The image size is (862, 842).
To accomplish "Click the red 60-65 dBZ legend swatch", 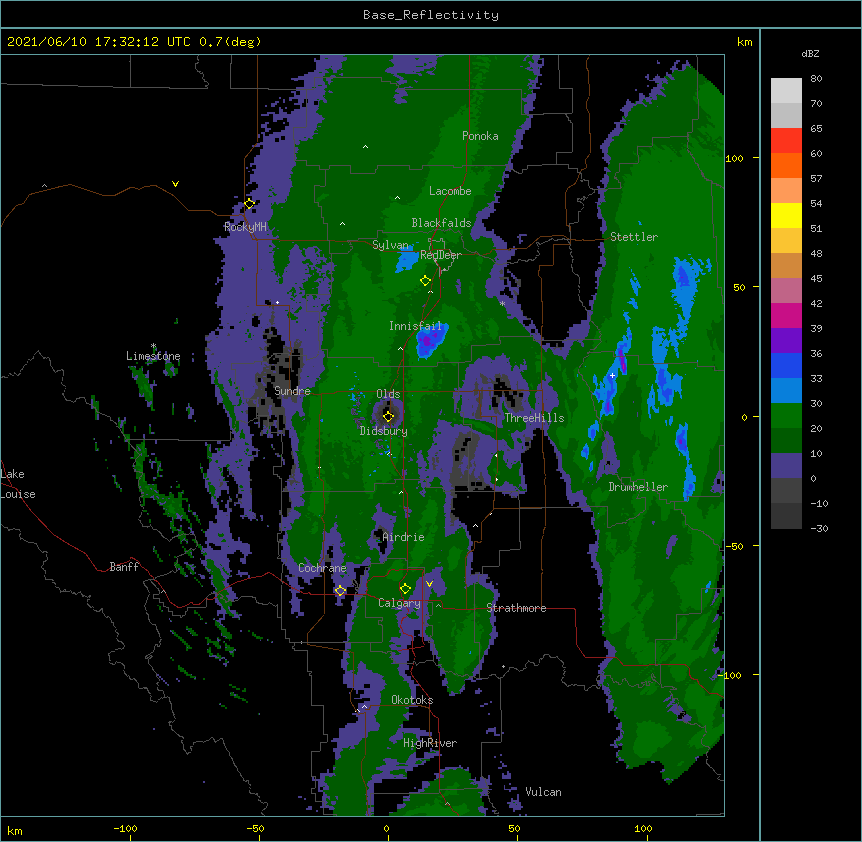I will coord(786,141).
